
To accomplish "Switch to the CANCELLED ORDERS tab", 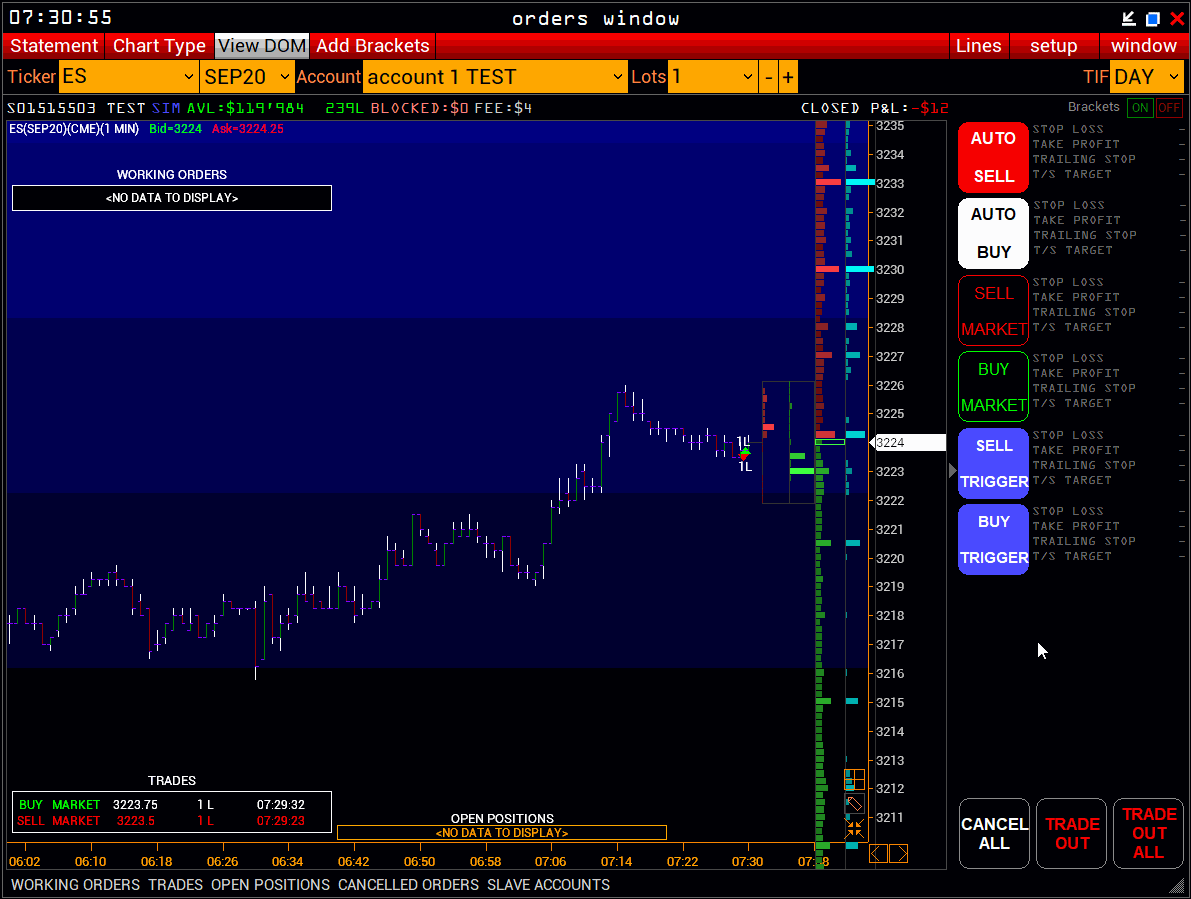I will point(408,885).
